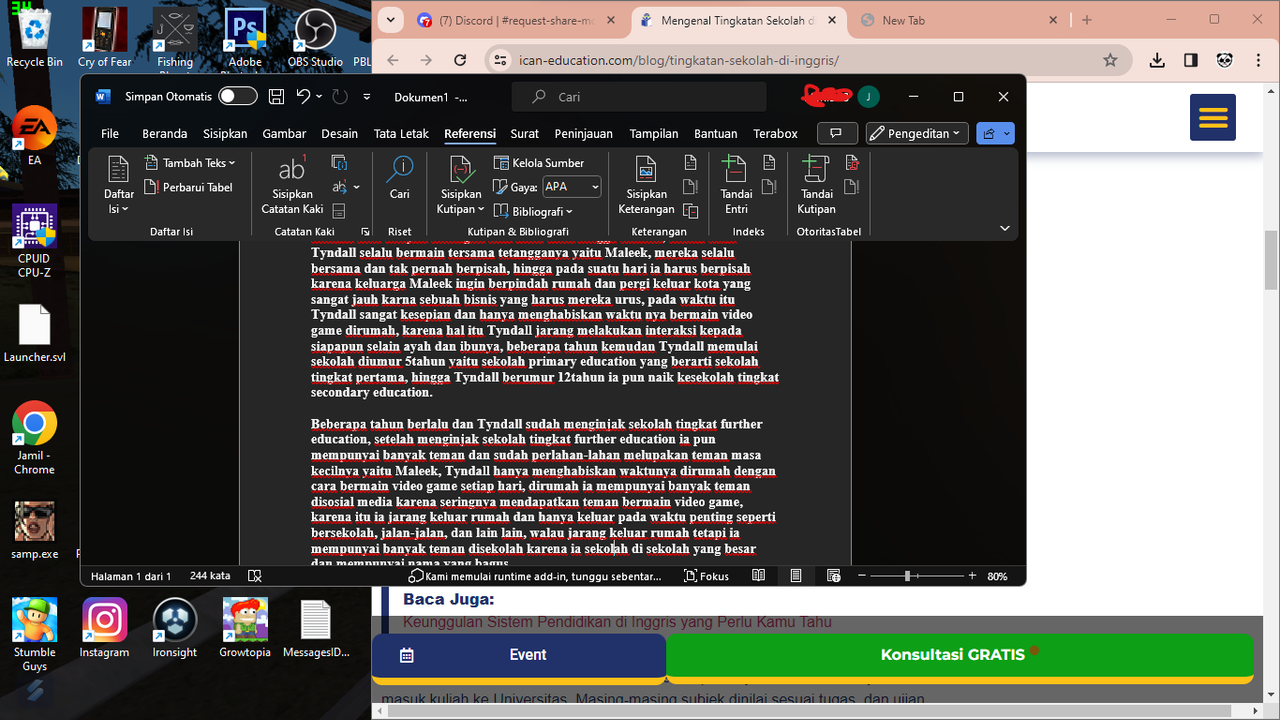
Task: Click the zoom out minus button
Action: point(862,576)
